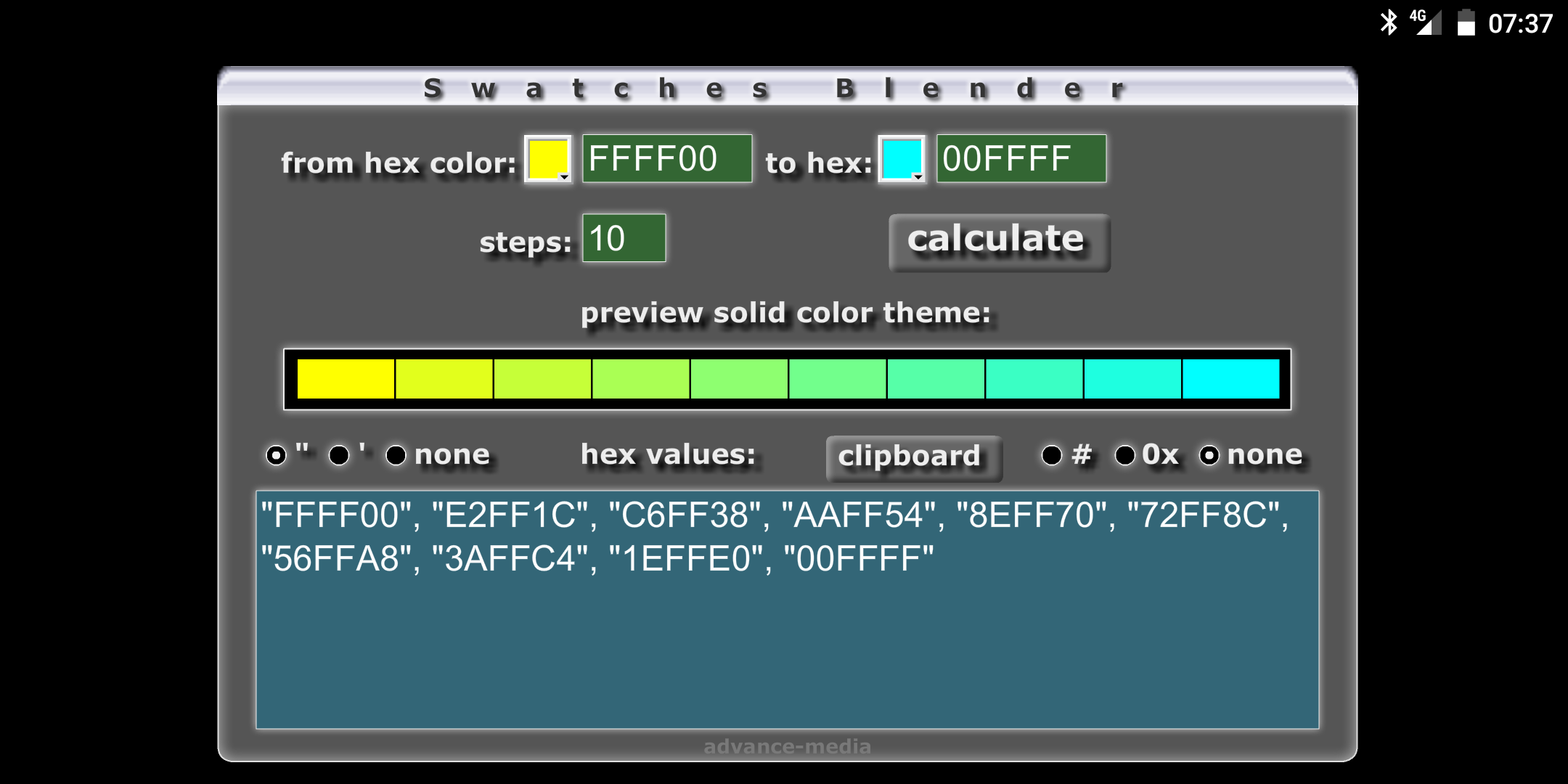Tap the battery status icon
The height and width of the screenshot is (784, 1568).
[1466, 23]
